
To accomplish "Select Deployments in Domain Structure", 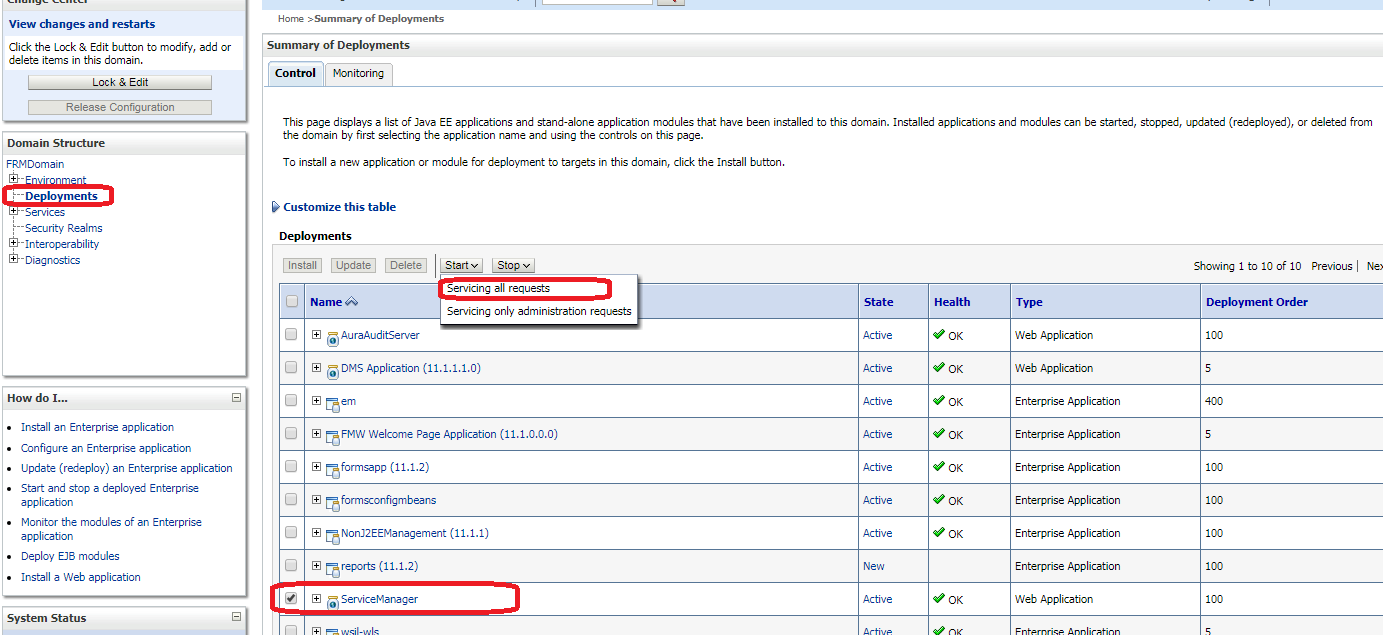I will 61,196.
